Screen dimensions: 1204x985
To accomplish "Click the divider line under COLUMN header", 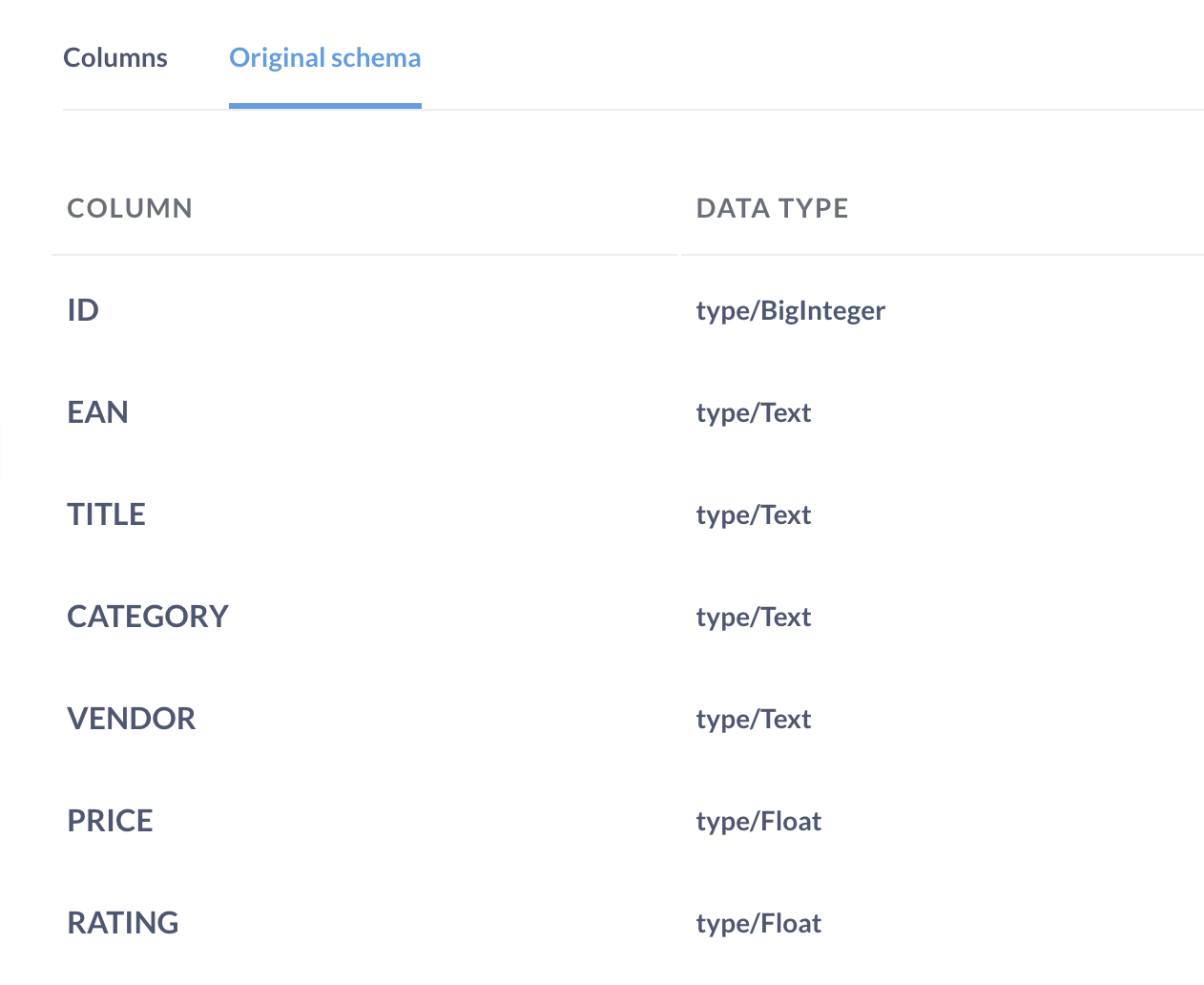I will (x=363, y=255).
